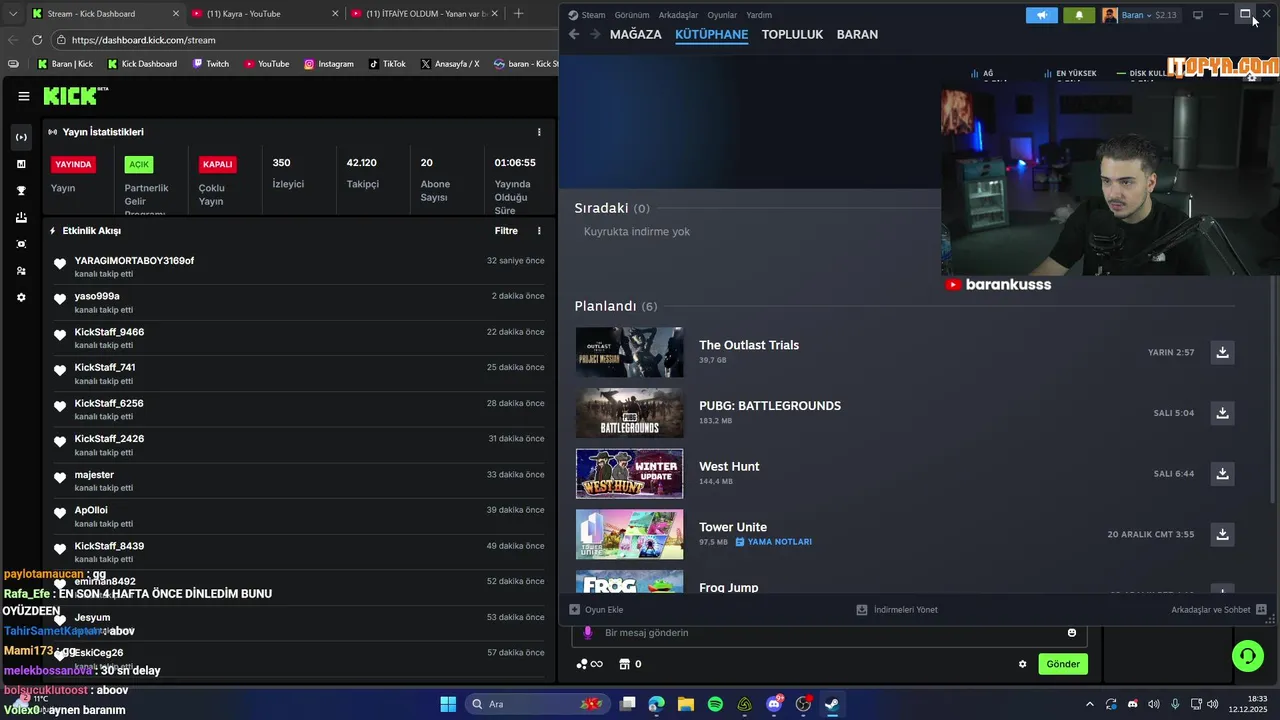1280x720 pixels.
Task: Open Twitch bookmark
Action: [x=210, y=64]
